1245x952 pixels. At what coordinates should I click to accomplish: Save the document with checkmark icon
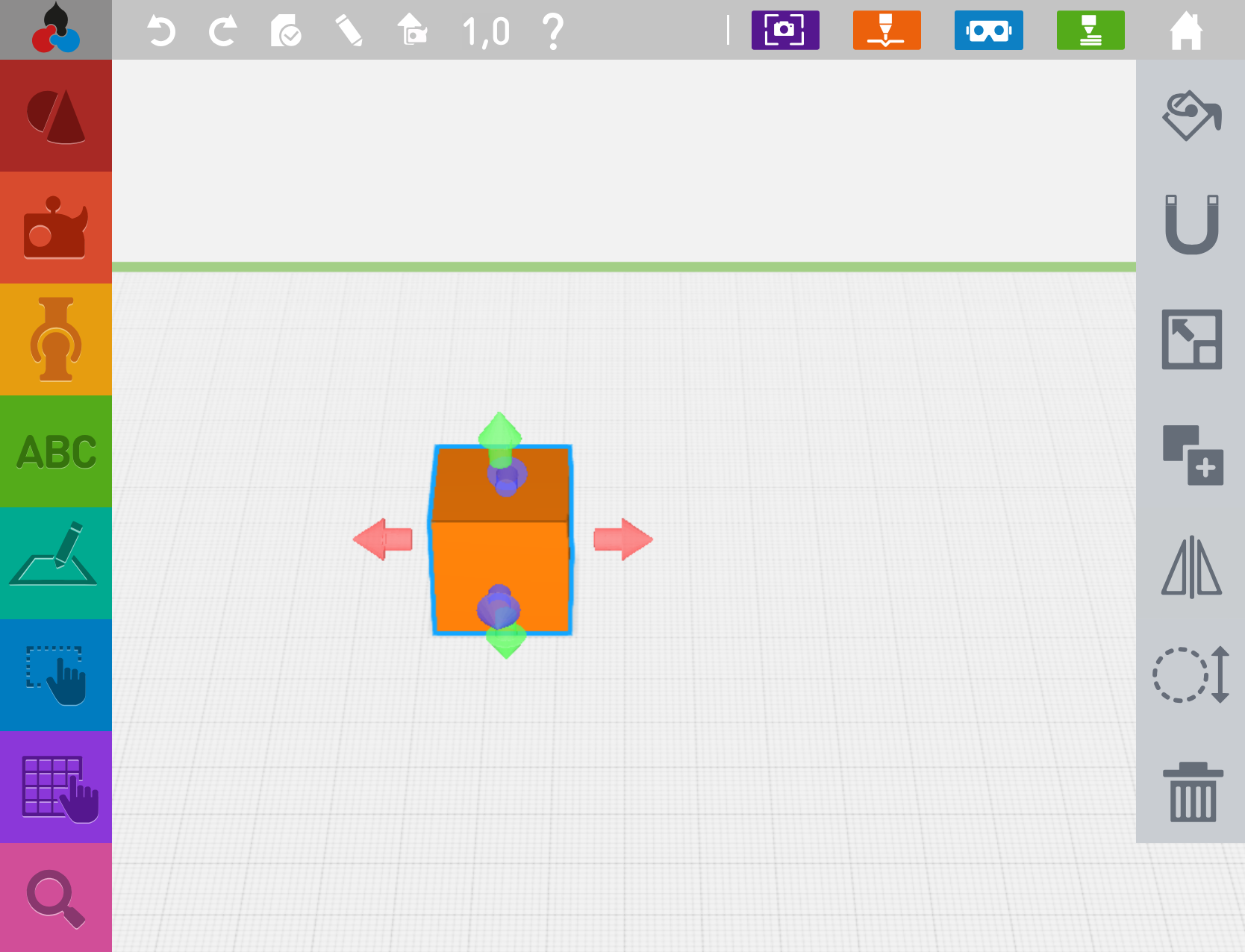285,31
